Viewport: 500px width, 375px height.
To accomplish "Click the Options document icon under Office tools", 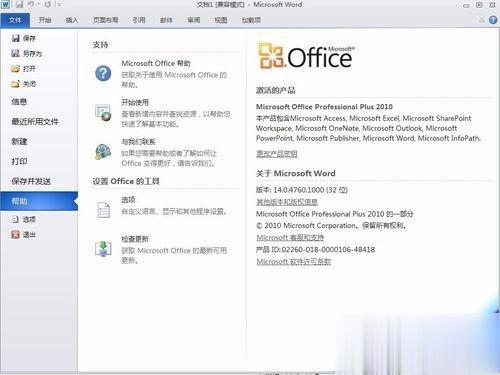I will (103, 210).
